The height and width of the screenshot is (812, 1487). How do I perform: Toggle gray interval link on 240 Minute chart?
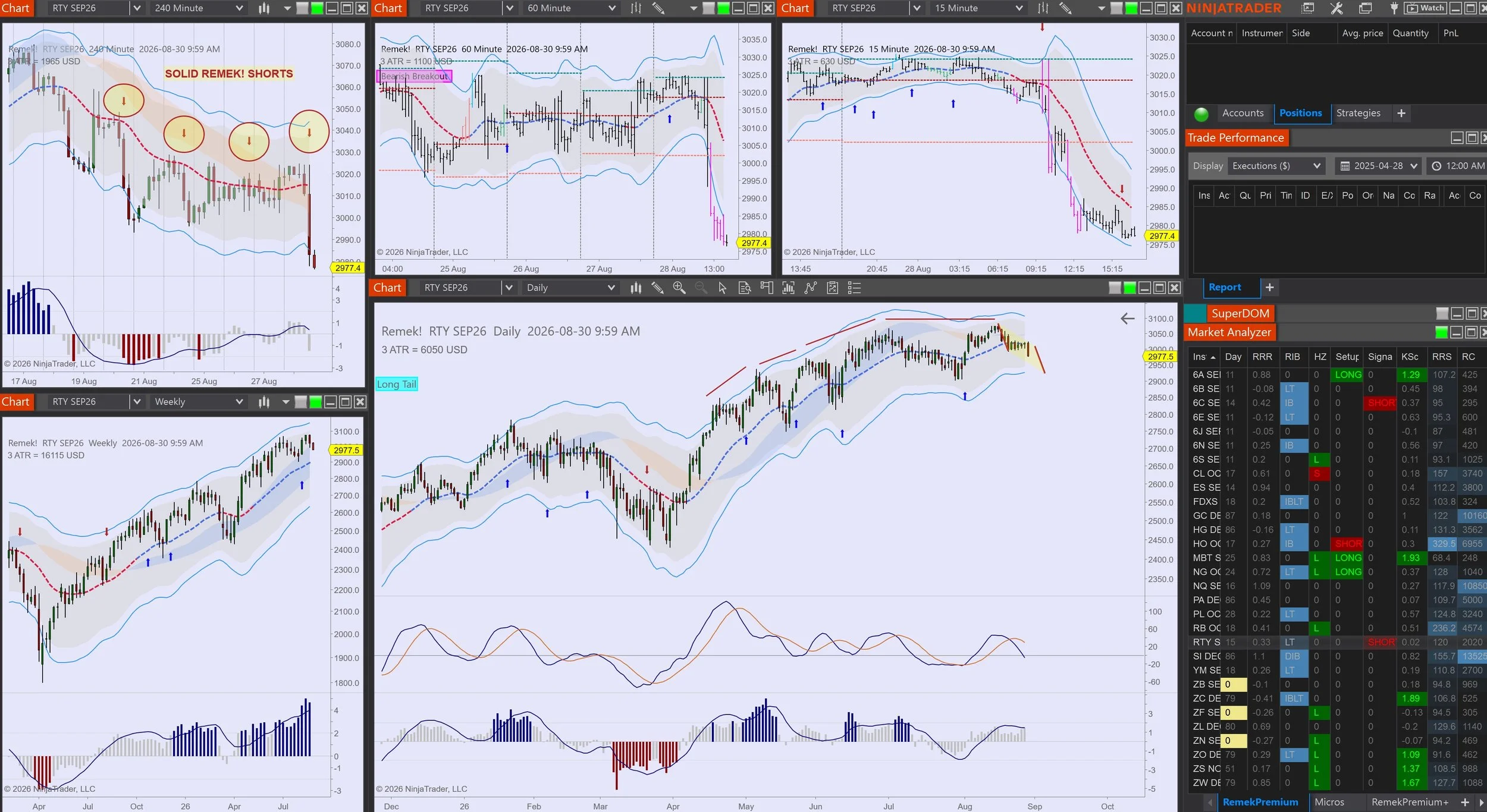click(x=302, y=8)
